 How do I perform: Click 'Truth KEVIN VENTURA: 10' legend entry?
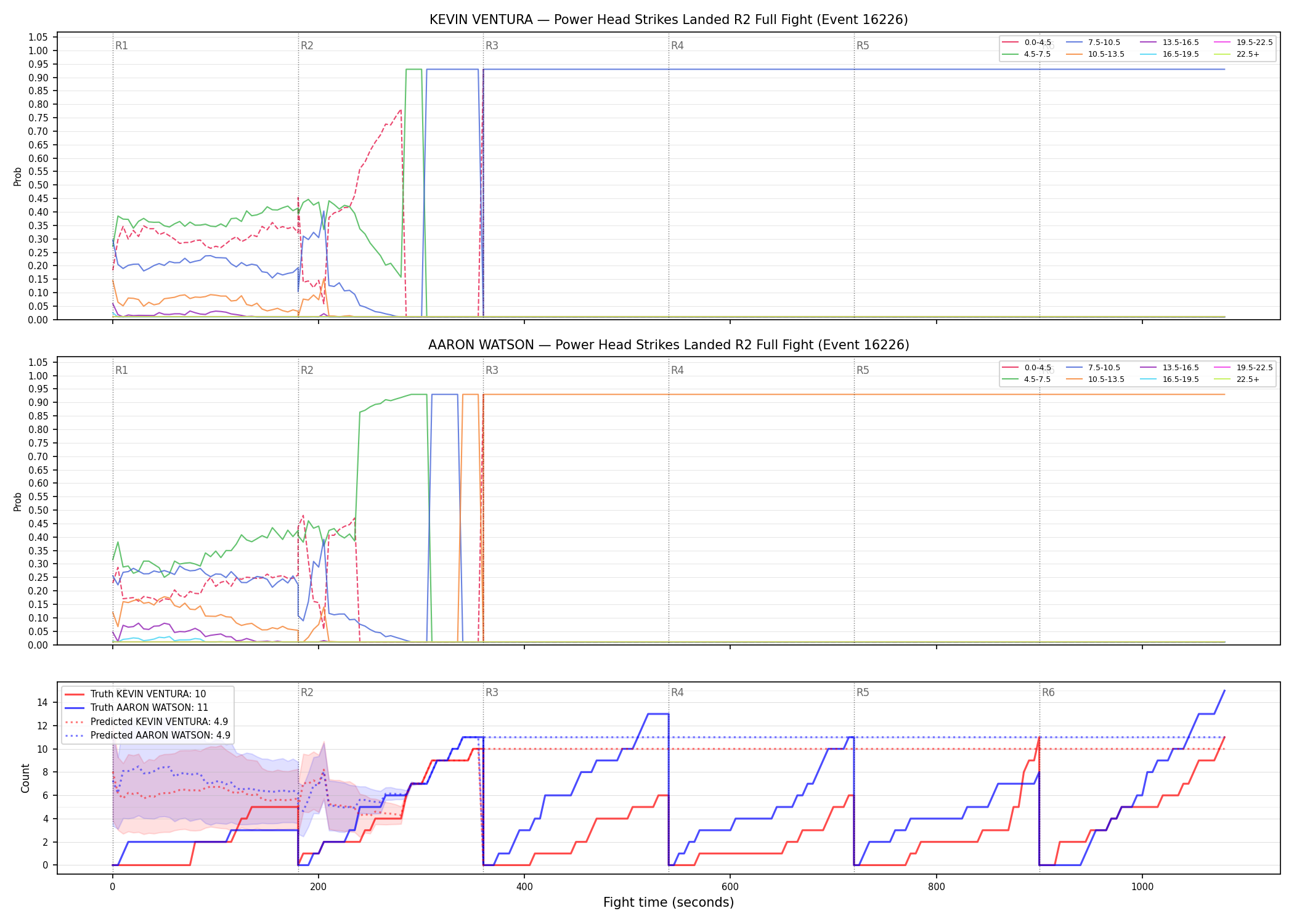click(x=136, y=694)
